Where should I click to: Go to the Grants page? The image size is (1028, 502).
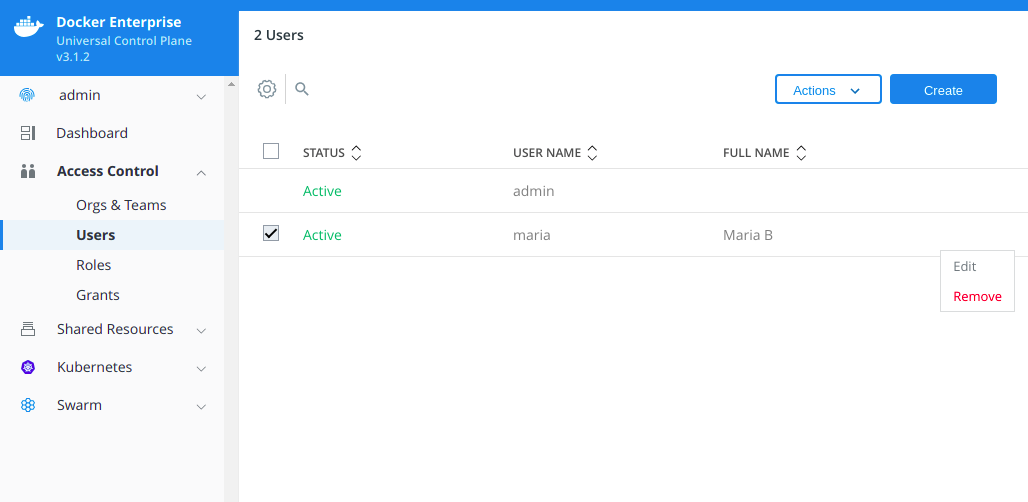(98, 295)
